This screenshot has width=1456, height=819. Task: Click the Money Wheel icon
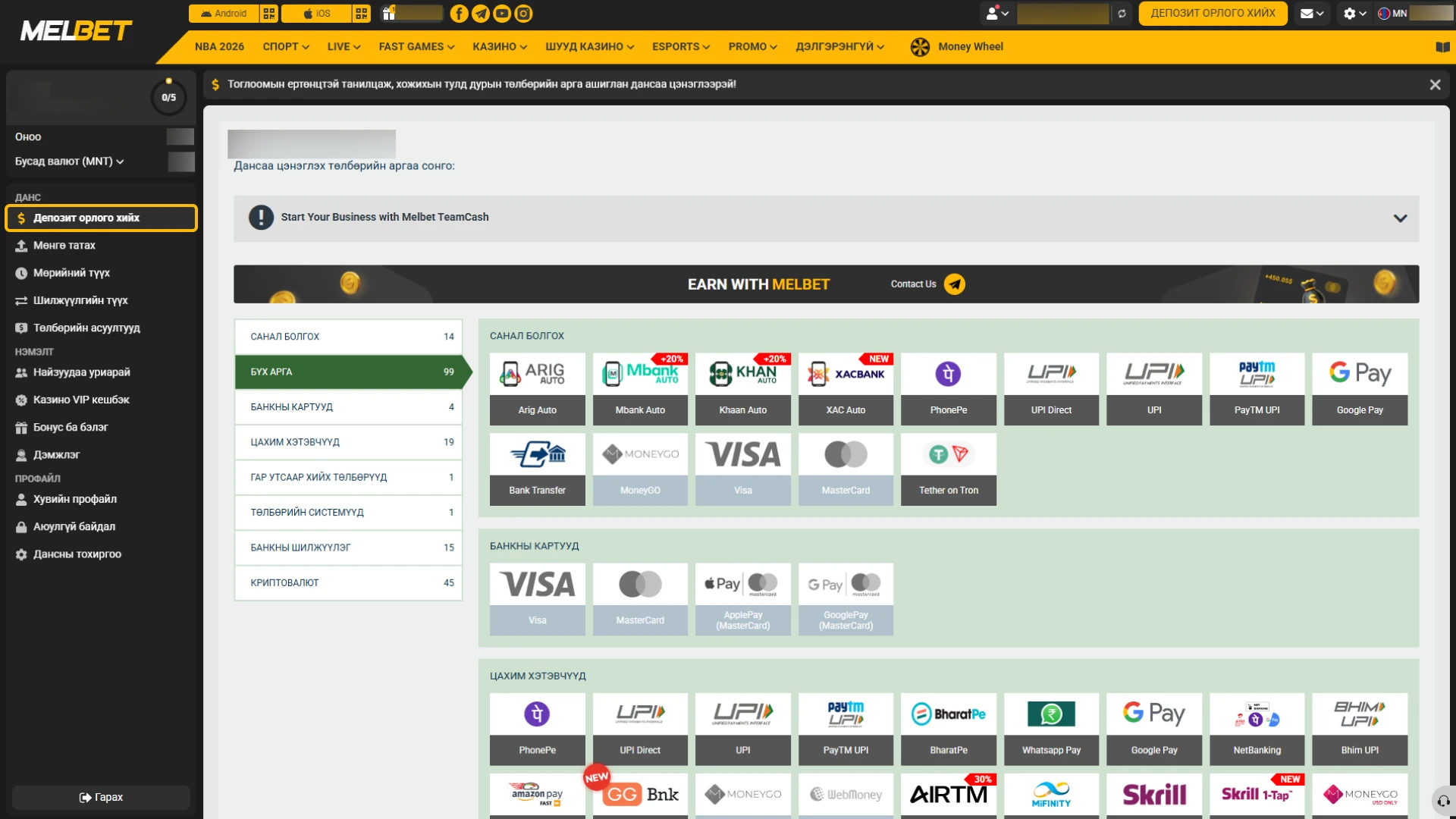(920, 47)
